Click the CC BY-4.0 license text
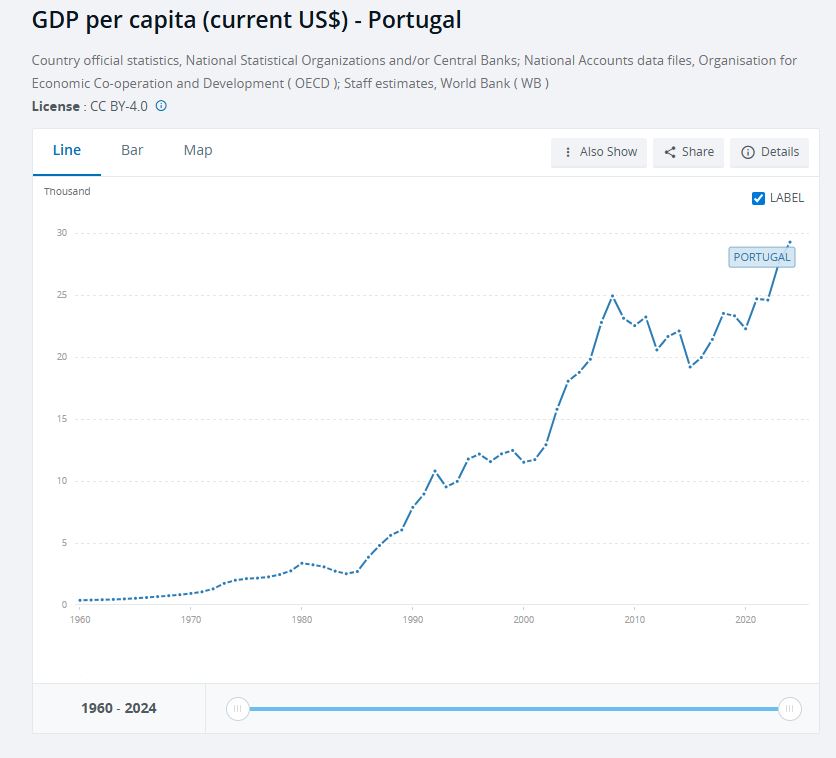 coord(118,106)
